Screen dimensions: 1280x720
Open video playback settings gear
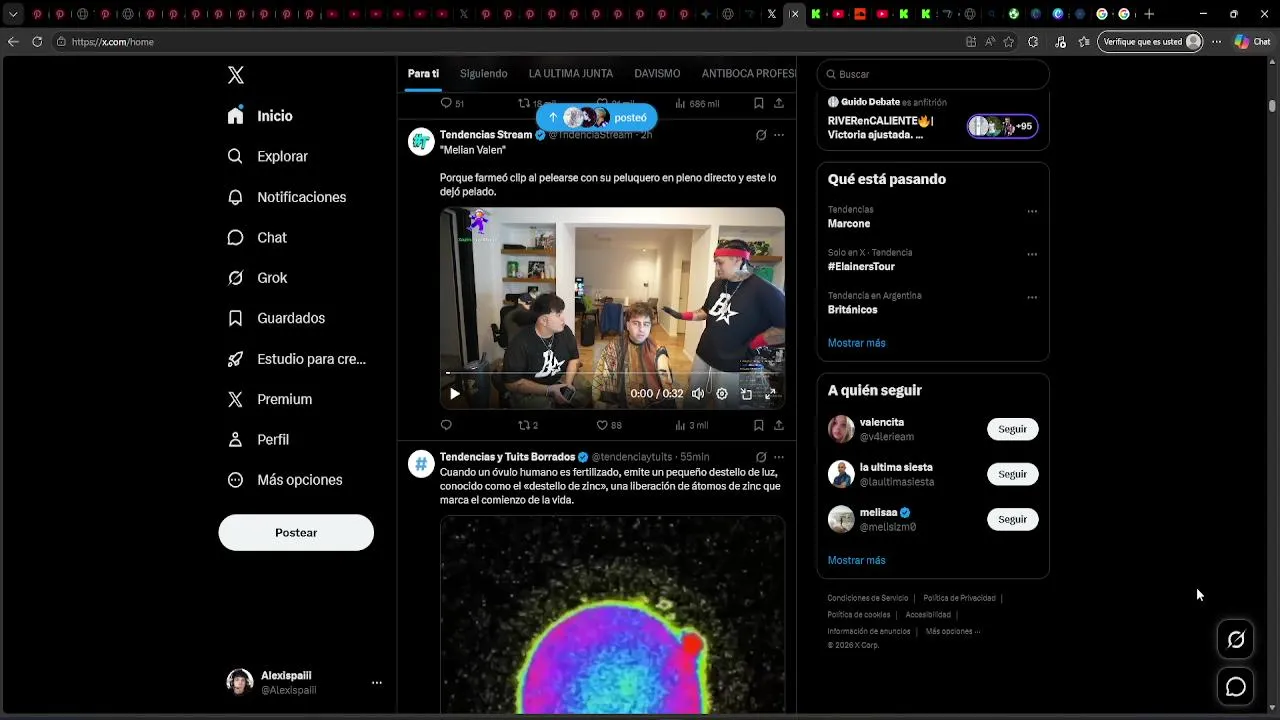pyautogui.click(x=722, y=394)
